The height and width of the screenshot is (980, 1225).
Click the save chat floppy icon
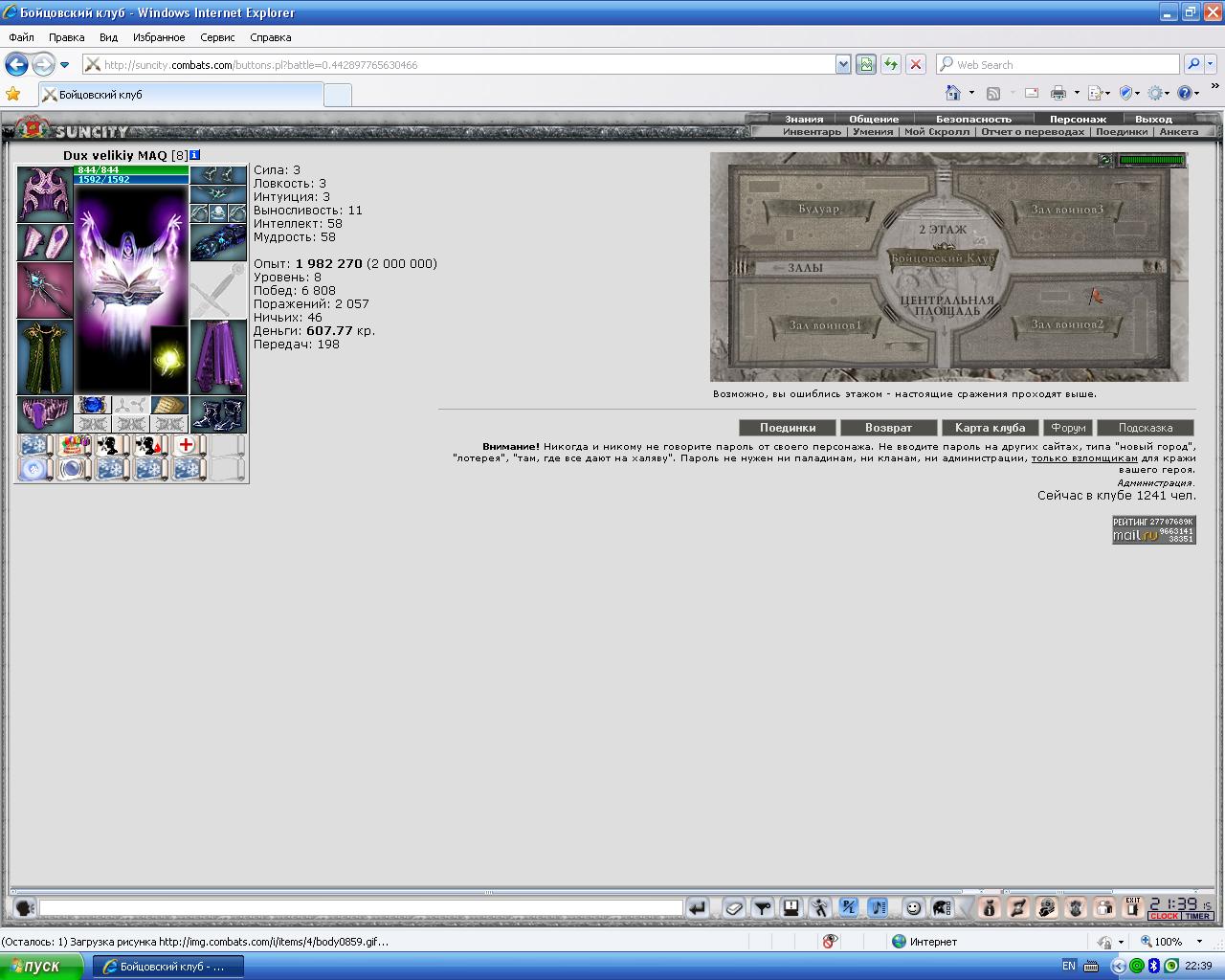tap(791, 907)
